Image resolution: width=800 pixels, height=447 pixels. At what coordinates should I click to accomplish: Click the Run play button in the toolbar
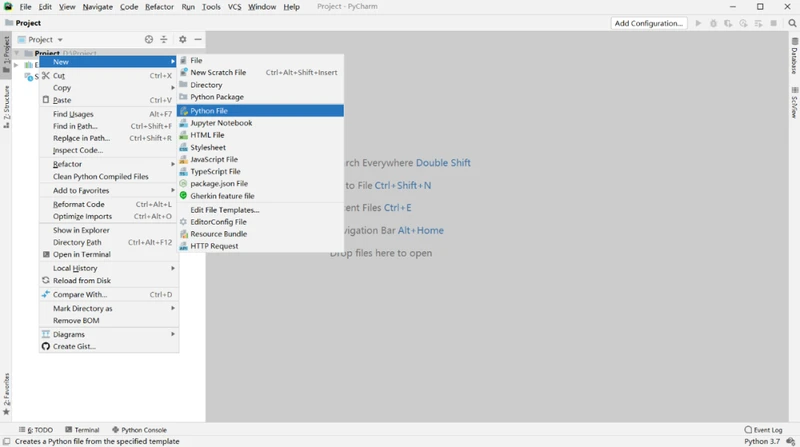pyautogui.click(x=698, y=23)
